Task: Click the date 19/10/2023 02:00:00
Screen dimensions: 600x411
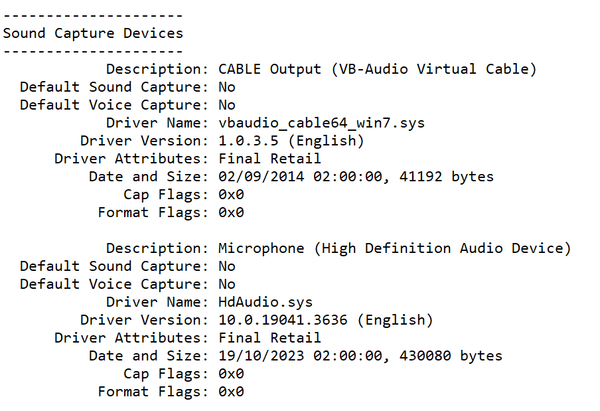Action: 300,356
